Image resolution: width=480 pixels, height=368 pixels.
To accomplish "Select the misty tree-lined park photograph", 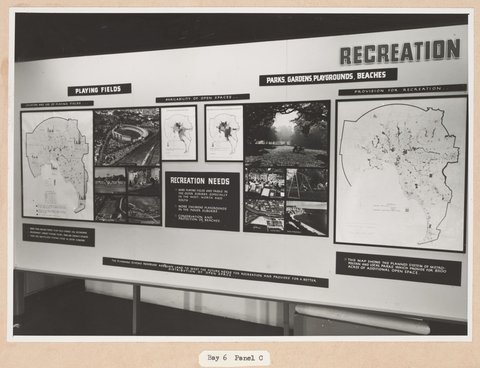I will tap(287, 134).
